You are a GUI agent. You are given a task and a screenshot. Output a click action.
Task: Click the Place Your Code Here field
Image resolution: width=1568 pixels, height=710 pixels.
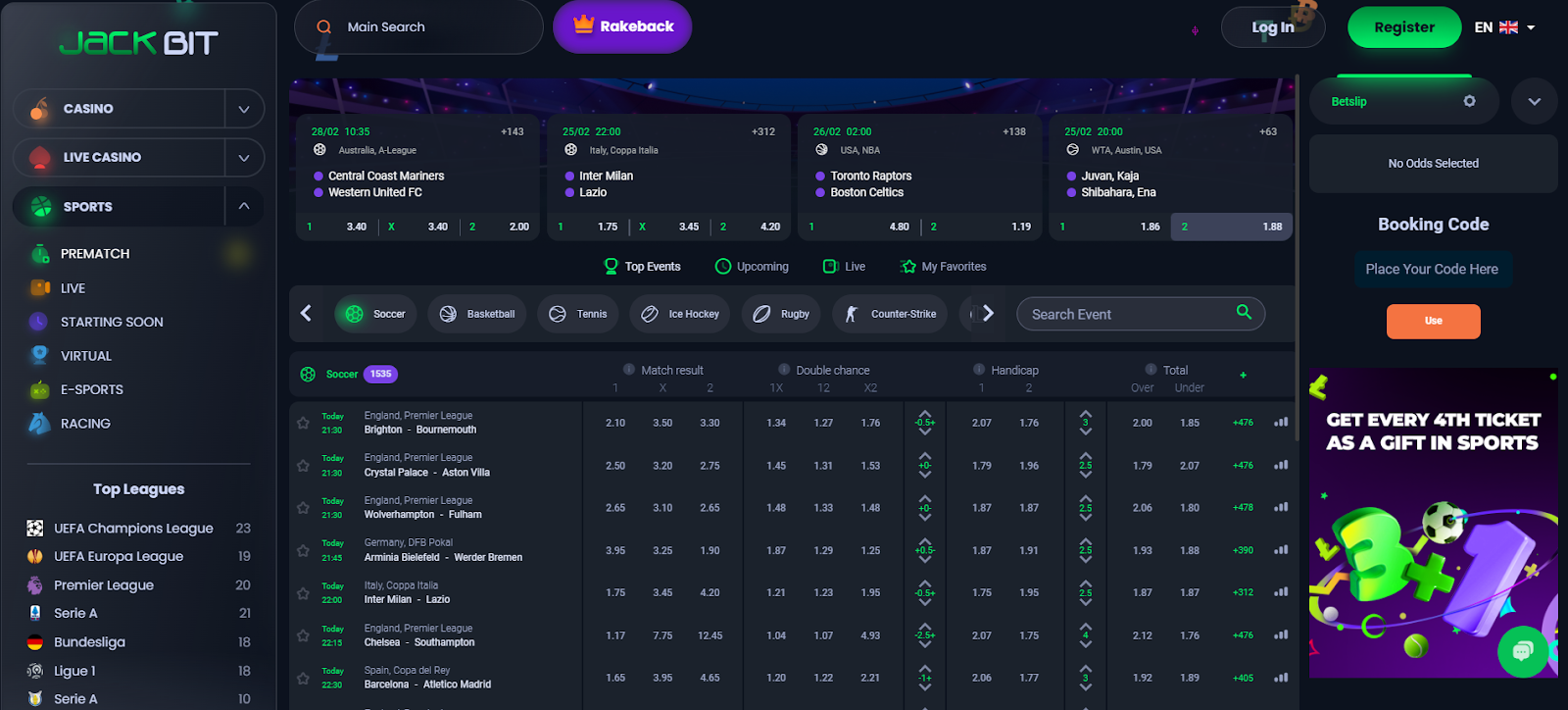(x=1432, y=269)
